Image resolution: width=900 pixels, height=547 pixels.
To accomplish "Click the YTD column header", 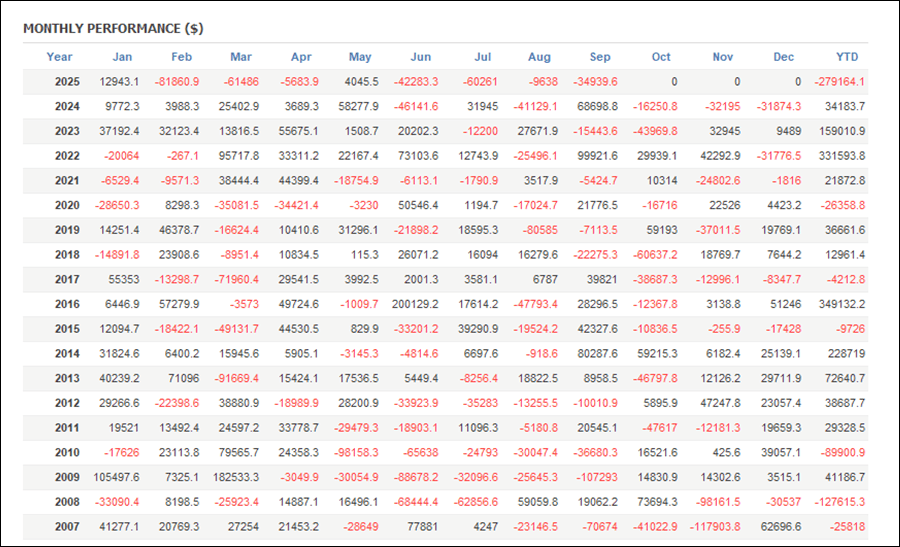I will coord(847,57).
